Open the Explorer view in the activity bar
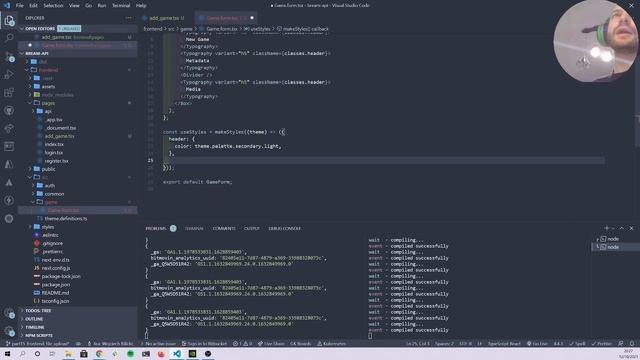This screenshot has height=360, width=640. 9,20
